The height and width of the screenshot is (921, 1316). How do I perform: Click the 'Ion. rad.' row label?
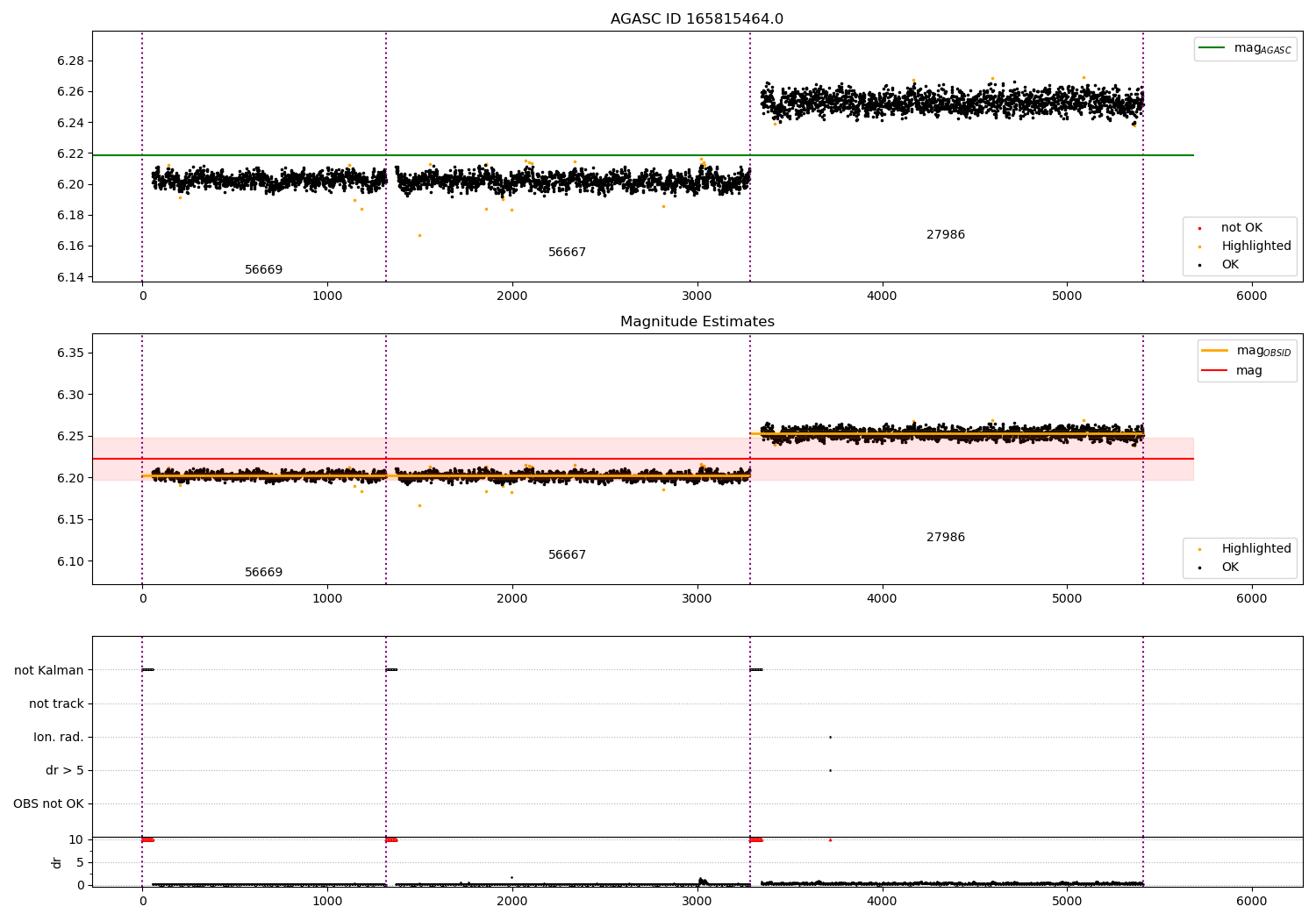pos(59,738)
